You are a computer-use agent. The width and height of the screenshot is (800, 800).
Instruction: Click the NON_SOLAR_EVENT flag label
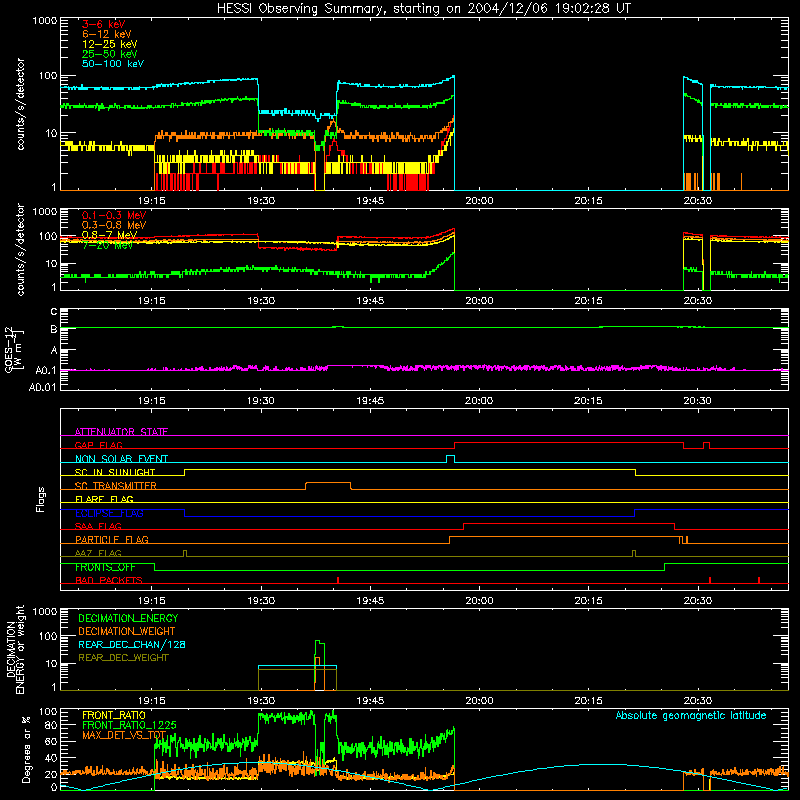tap(121, 459)
